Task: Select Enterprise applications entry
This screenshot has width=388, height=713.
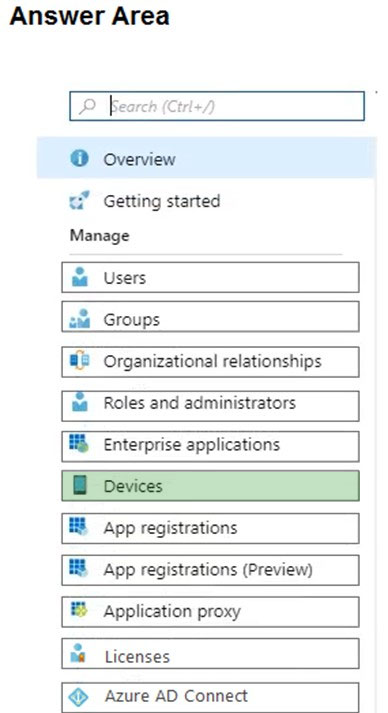Action: pos(210,447)
